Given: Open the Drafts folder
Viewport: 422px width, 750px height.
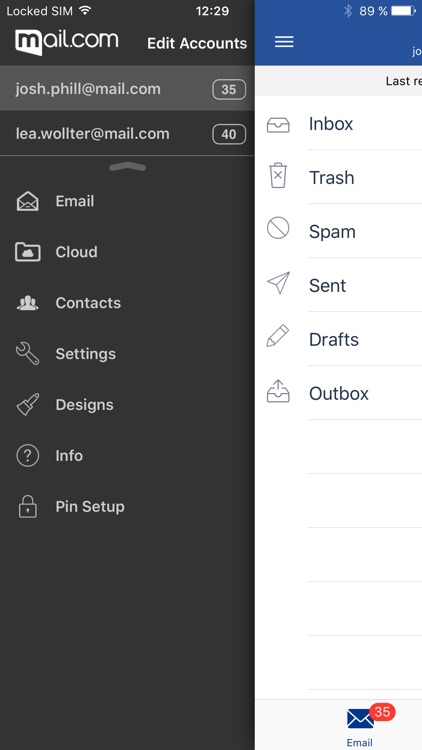Looking at the screenshot, I should [339, 339].
